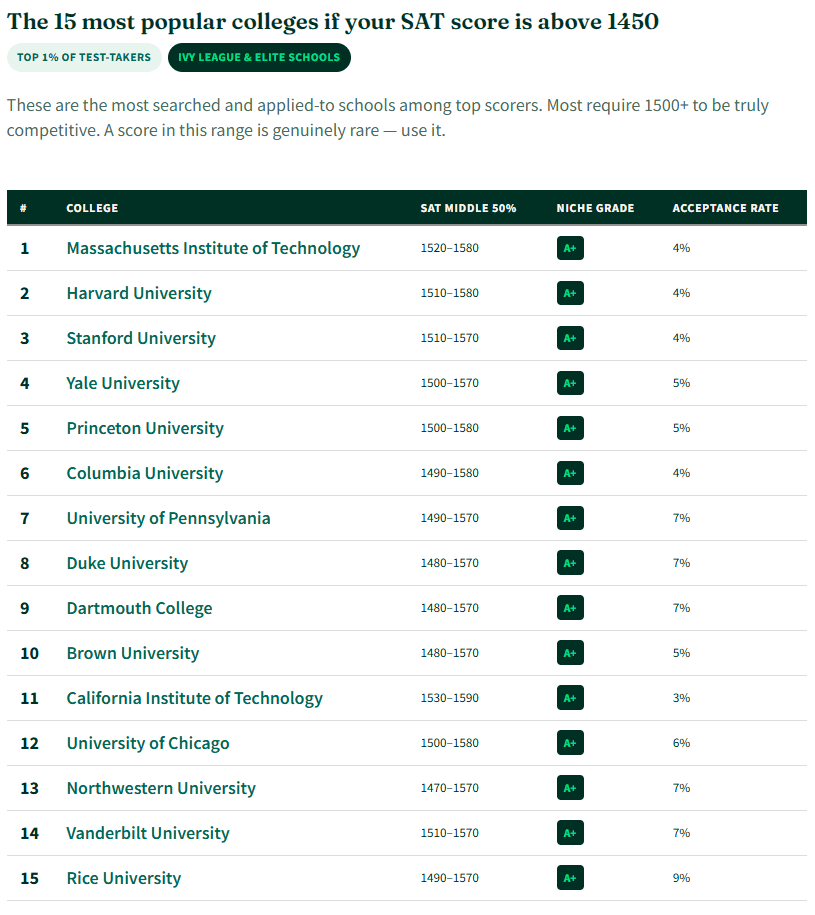
Task: Select the 1490–1580 SAT range for Columbia
Action: pyautogui.click(x=450, y=473)
